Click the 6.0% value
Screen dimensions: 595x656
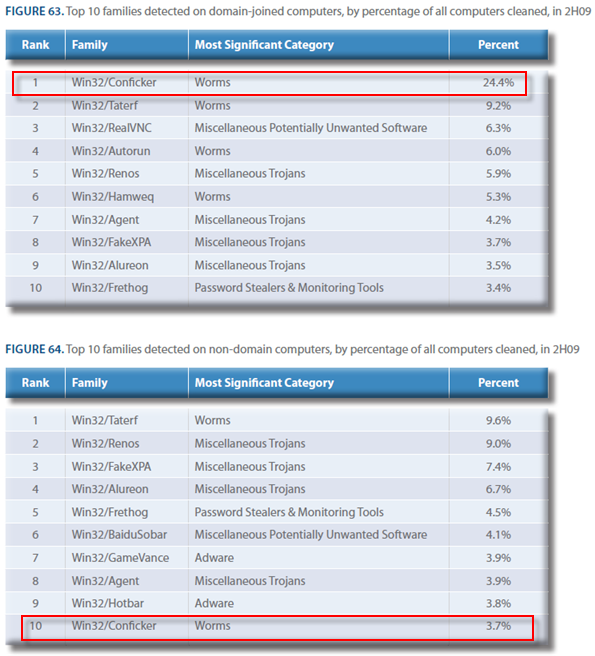(x=498, y=151)
